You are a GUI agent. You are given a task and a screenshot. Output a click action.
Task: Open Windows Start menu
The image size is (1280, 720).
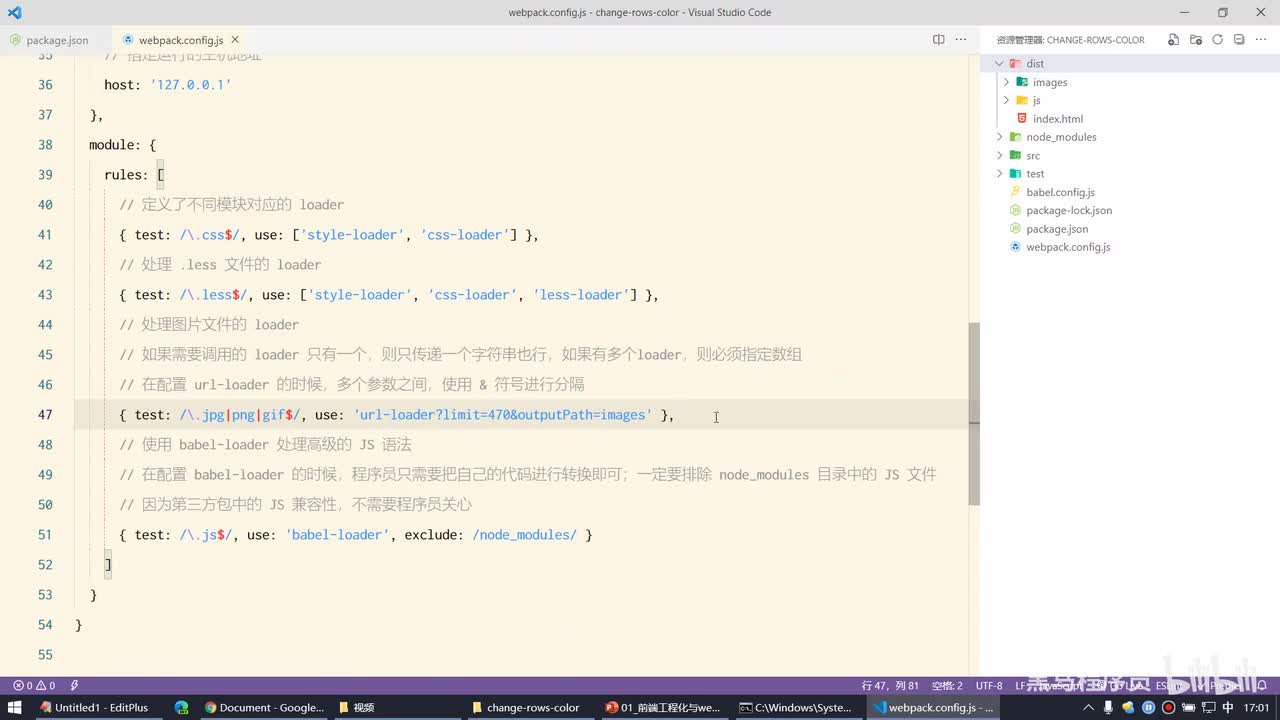(14, 707)
